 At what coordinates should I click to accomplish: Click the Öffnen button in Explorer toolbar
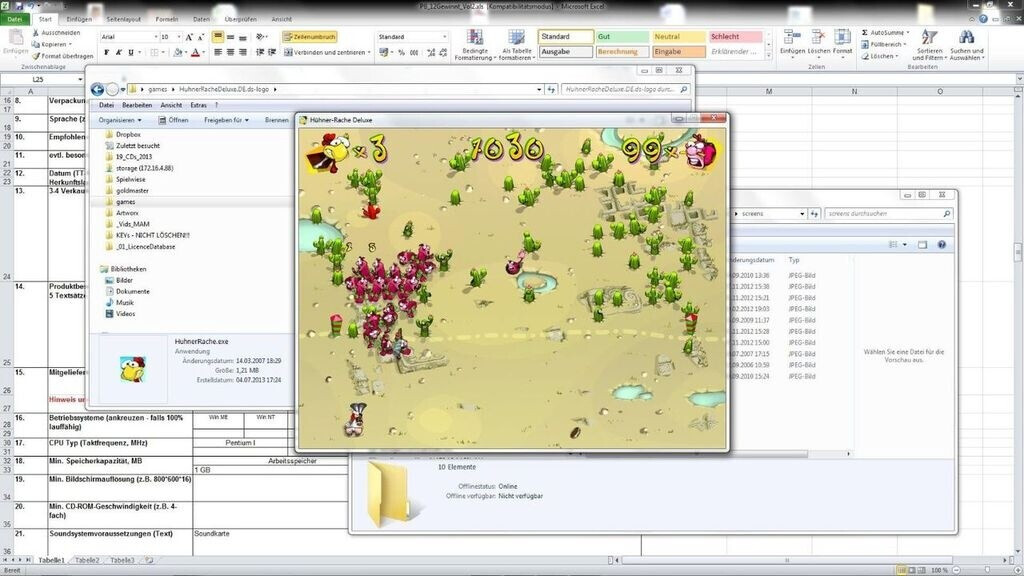coord(173,120)
